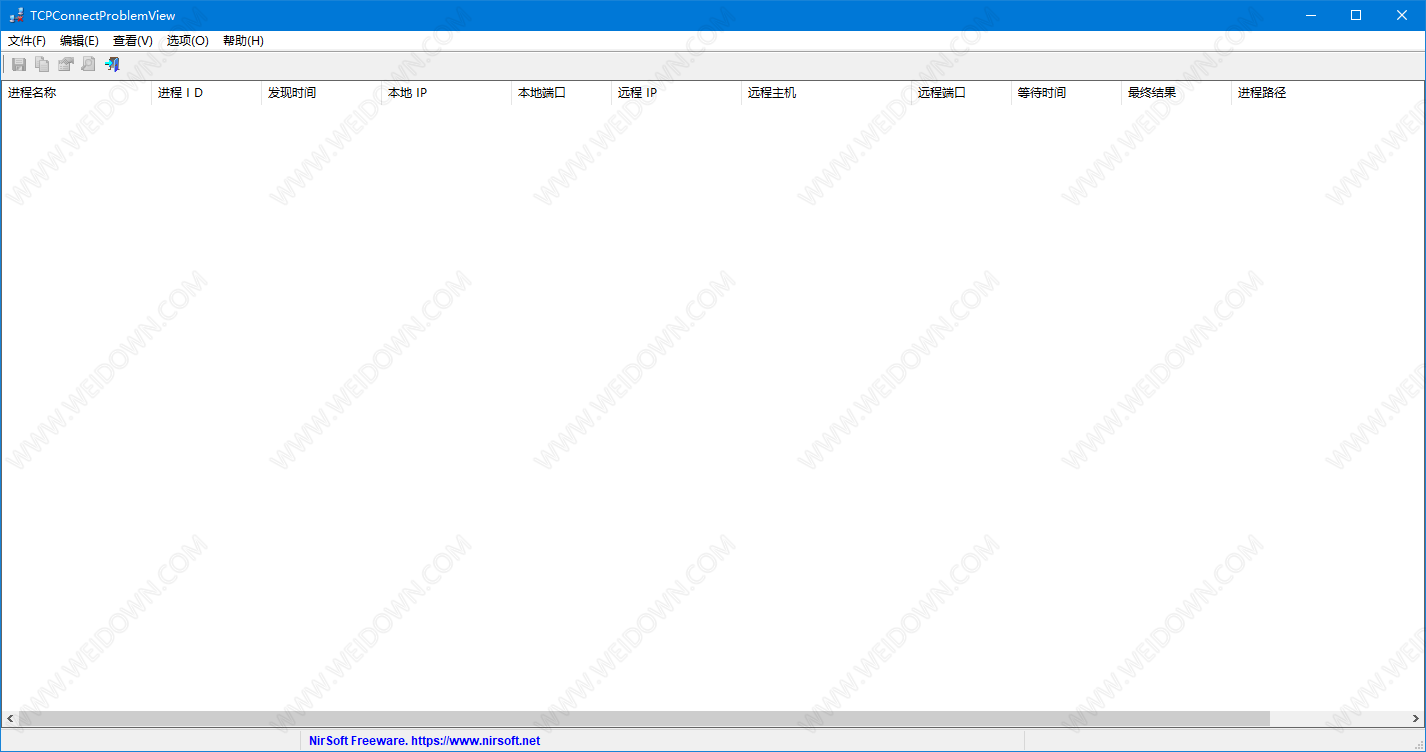Sort by the 远程 IP column header

[x=676, y=93]
